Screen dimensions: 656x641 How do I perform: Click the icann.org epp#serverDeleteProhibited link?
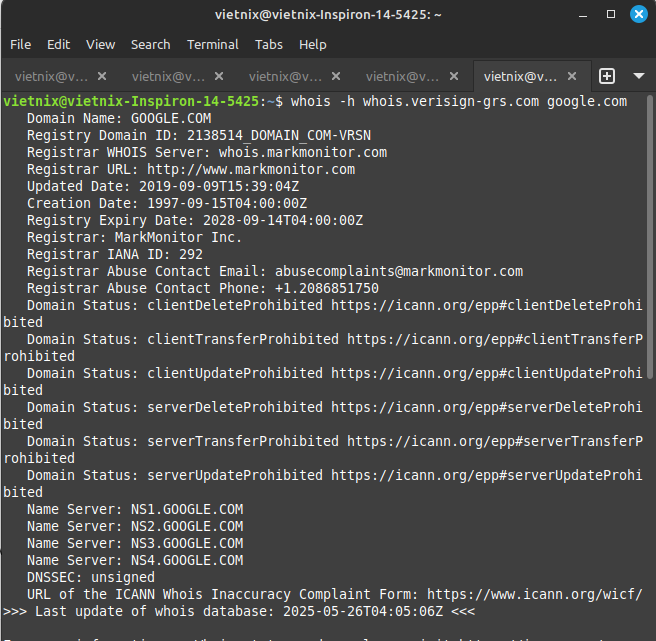487,407
